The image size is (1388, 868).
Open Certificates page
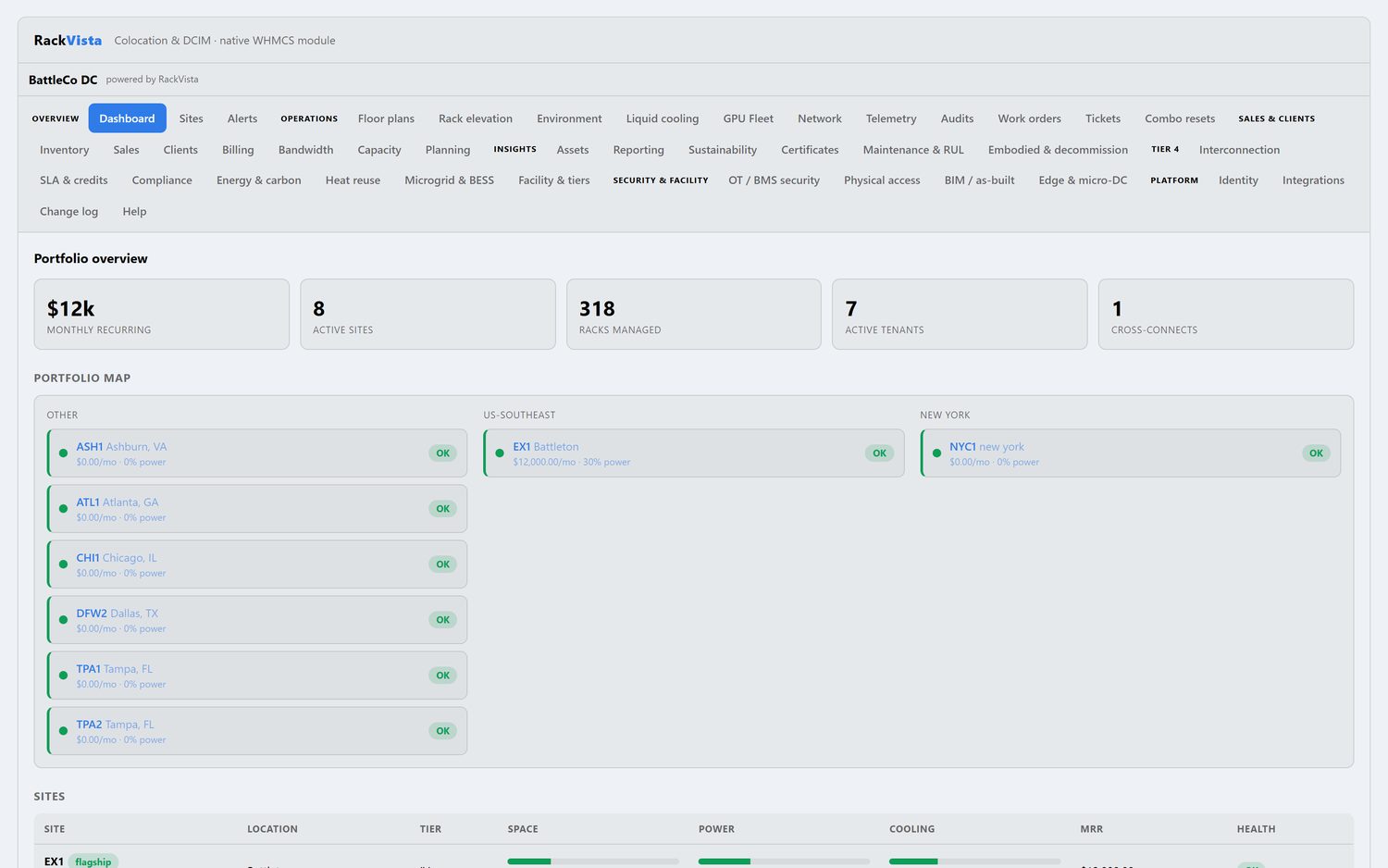[810, 150]
